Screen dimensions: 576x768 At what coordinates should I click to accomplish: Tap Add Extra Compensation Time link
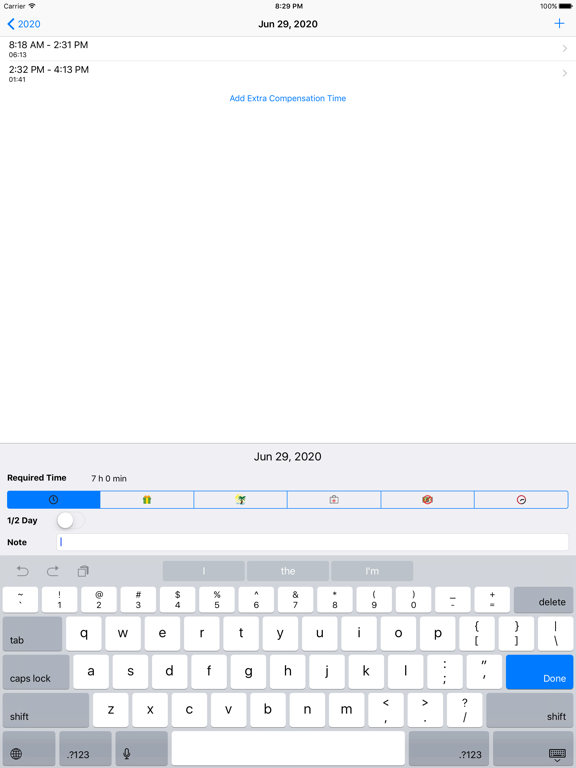pos(288,98)
